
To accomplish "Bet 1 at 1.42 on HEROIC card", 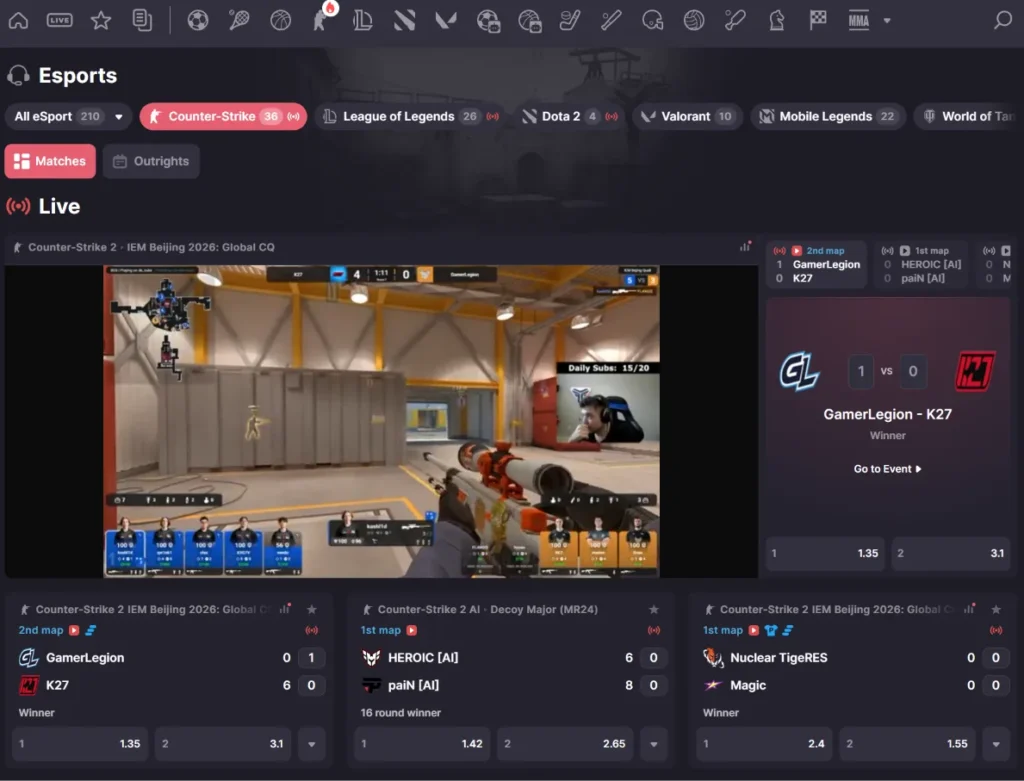I will (x=423, y=744).
